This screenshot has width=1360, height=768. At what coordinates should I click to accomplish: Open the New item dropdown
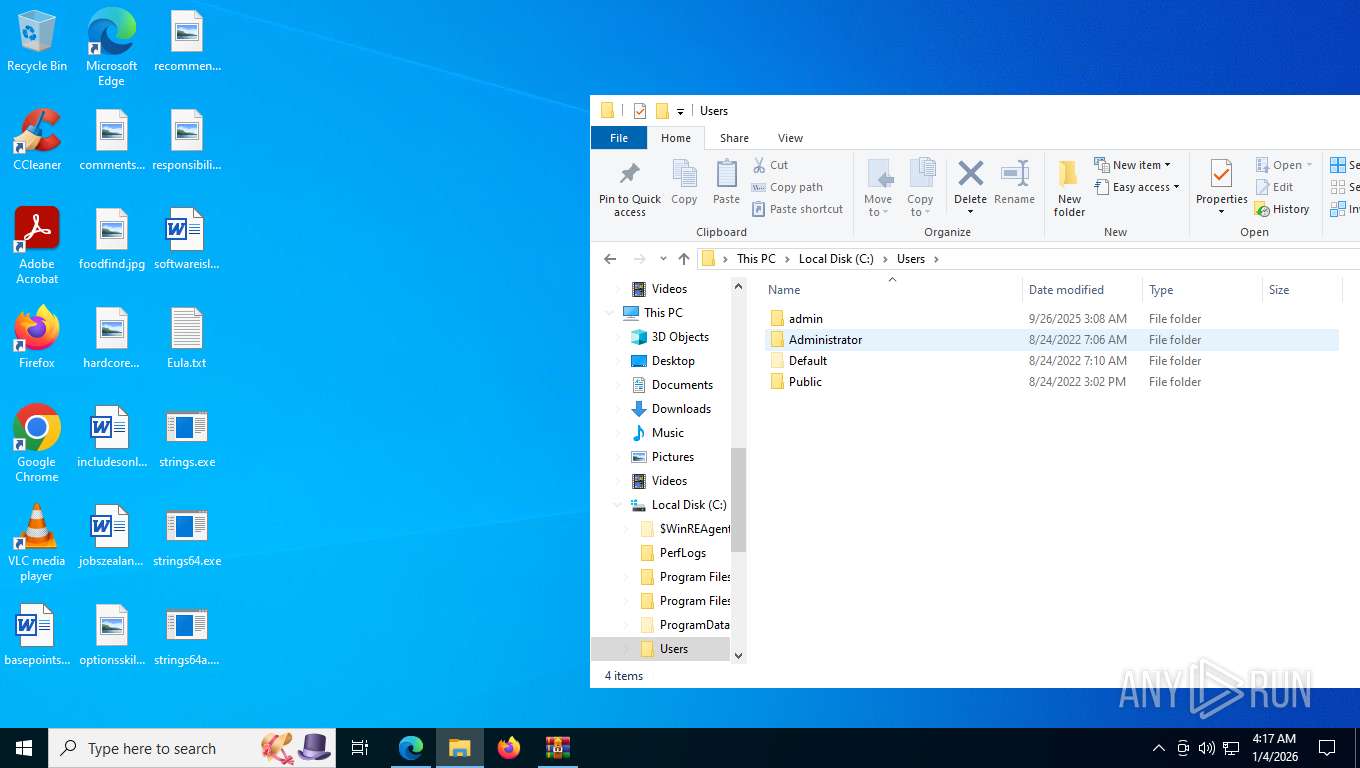click(1132, 165)
